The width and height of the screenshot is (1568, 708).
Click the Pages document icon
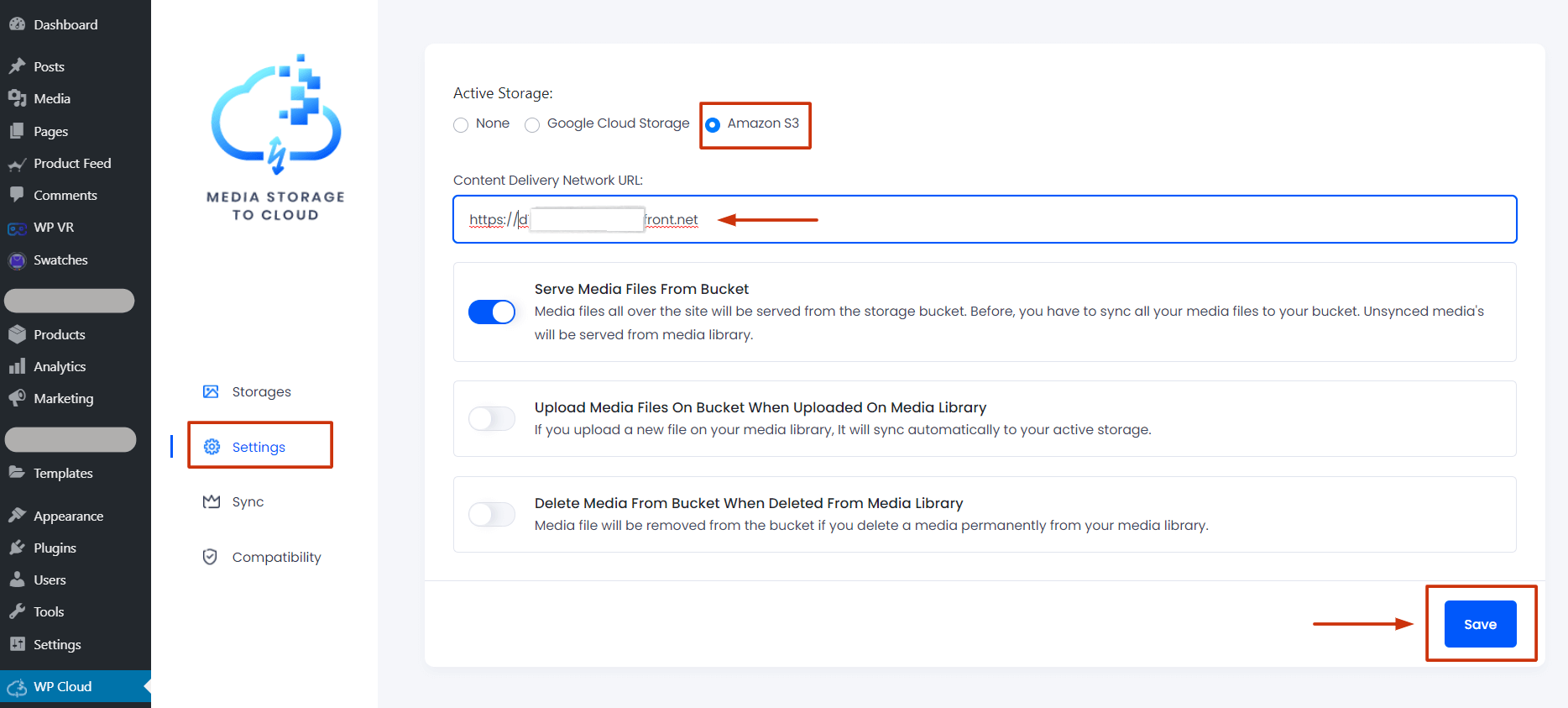[17, 131]
